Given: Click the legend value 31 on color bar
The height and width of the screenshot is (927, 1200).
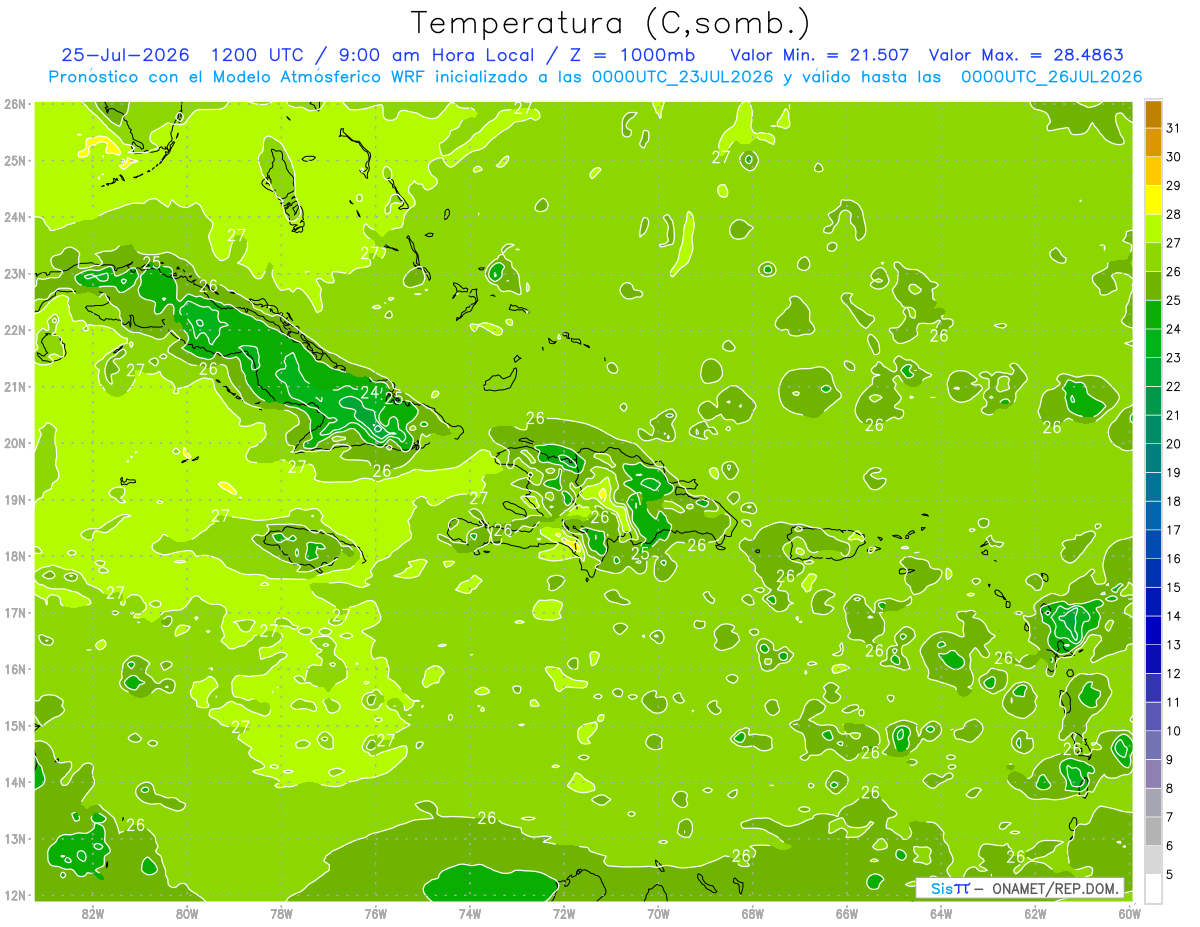Looking at the screenshot, I should point(1174,128).
